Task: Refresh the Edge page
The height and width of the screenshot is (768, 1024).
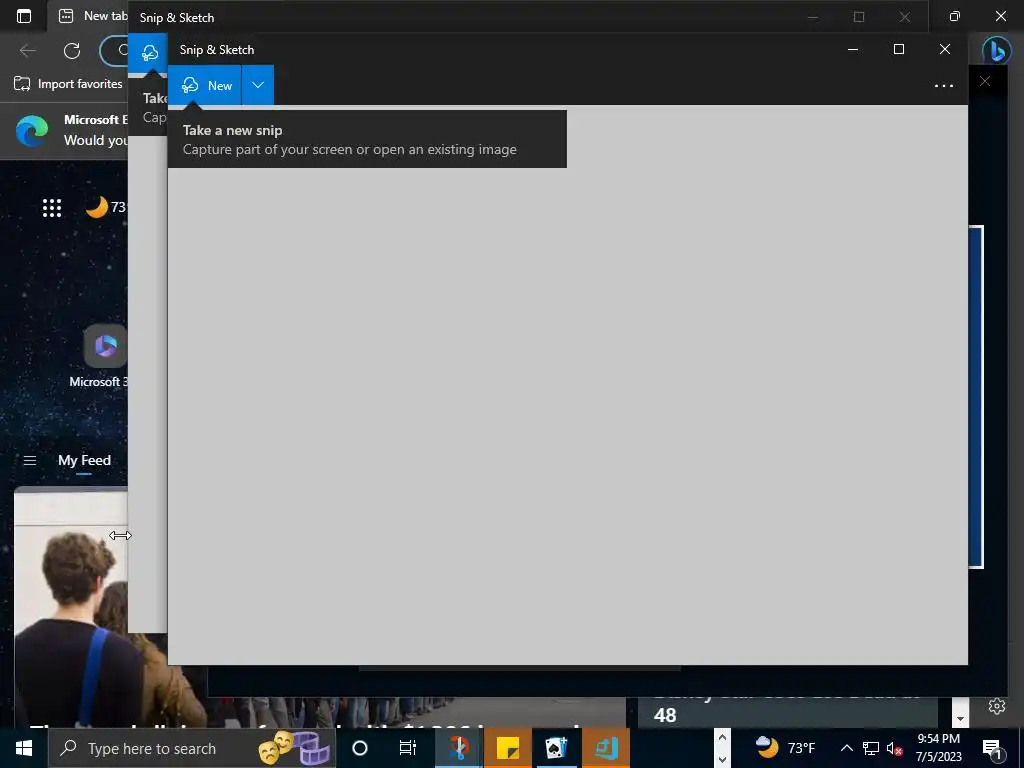Action: tap(72, 51)
